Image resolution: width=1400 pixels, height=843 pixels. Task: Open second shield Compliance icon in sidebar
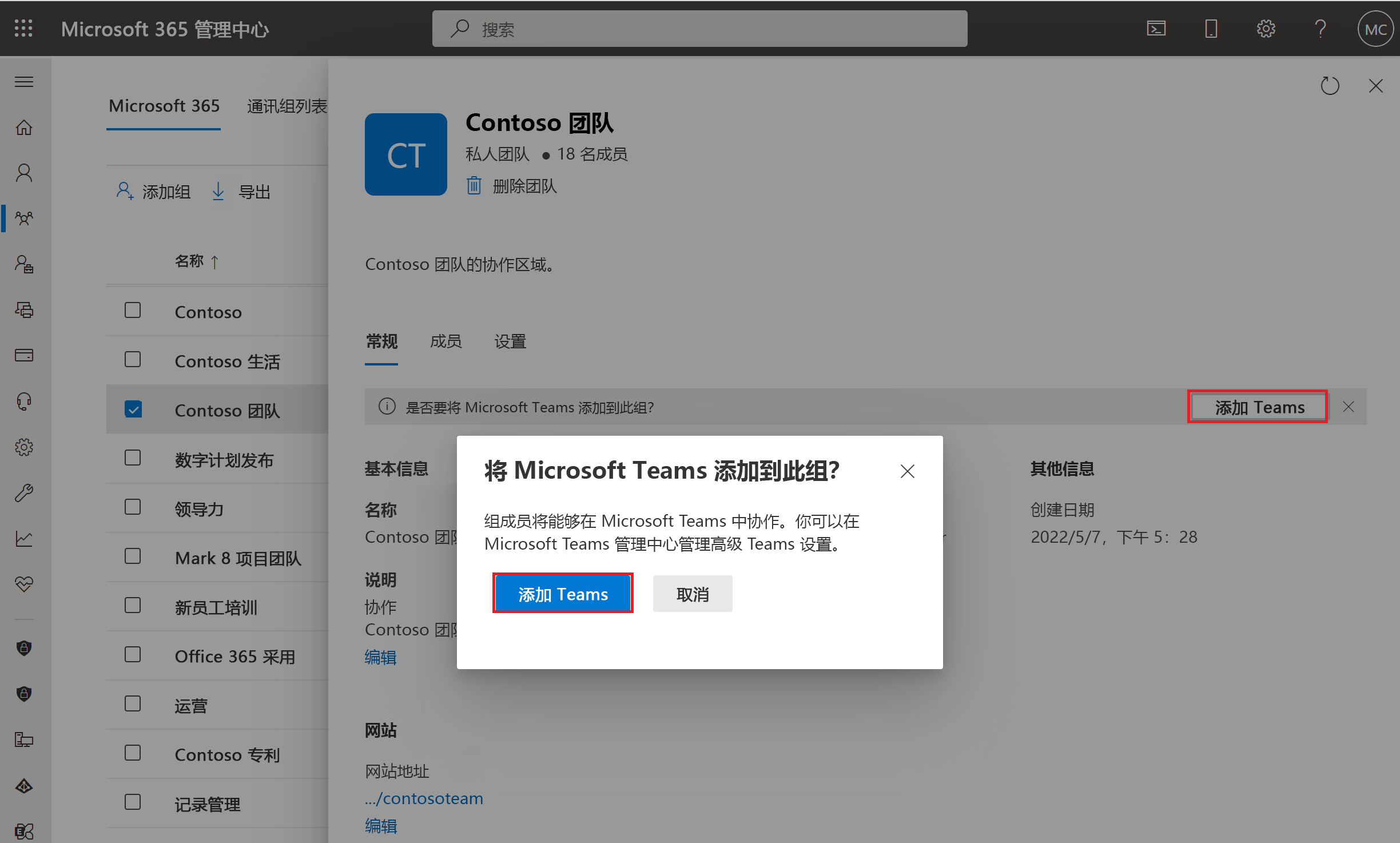24,694
